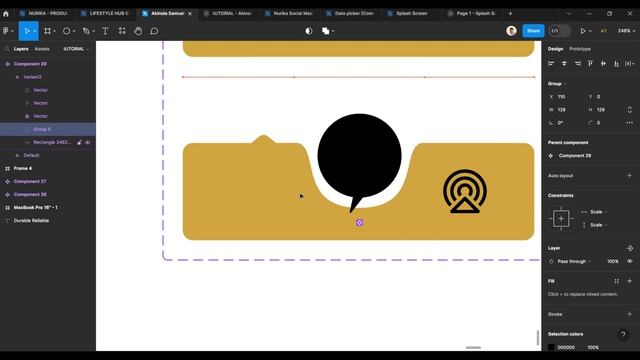
Task: Switch to the Prototype tab
Action: [x=580, y=49]
